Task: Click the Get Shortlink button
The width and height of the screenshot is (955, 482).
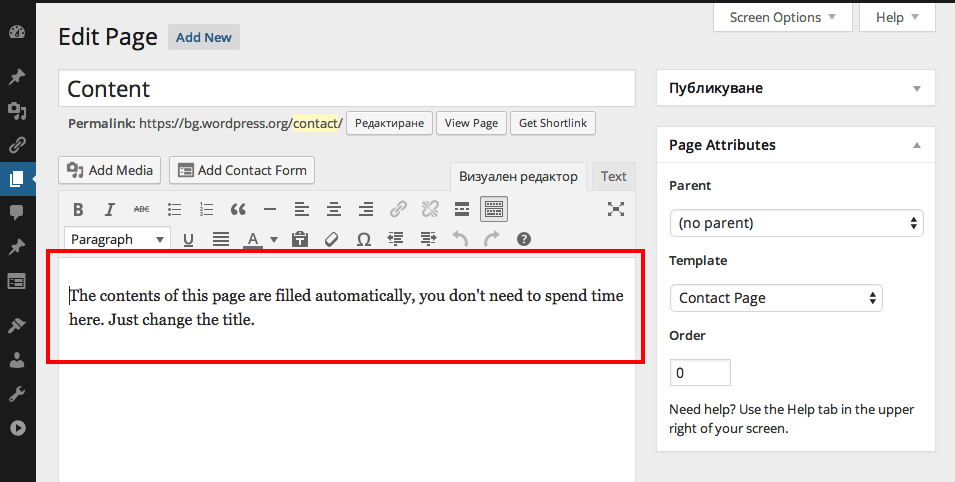Action: tap(553, 123)
